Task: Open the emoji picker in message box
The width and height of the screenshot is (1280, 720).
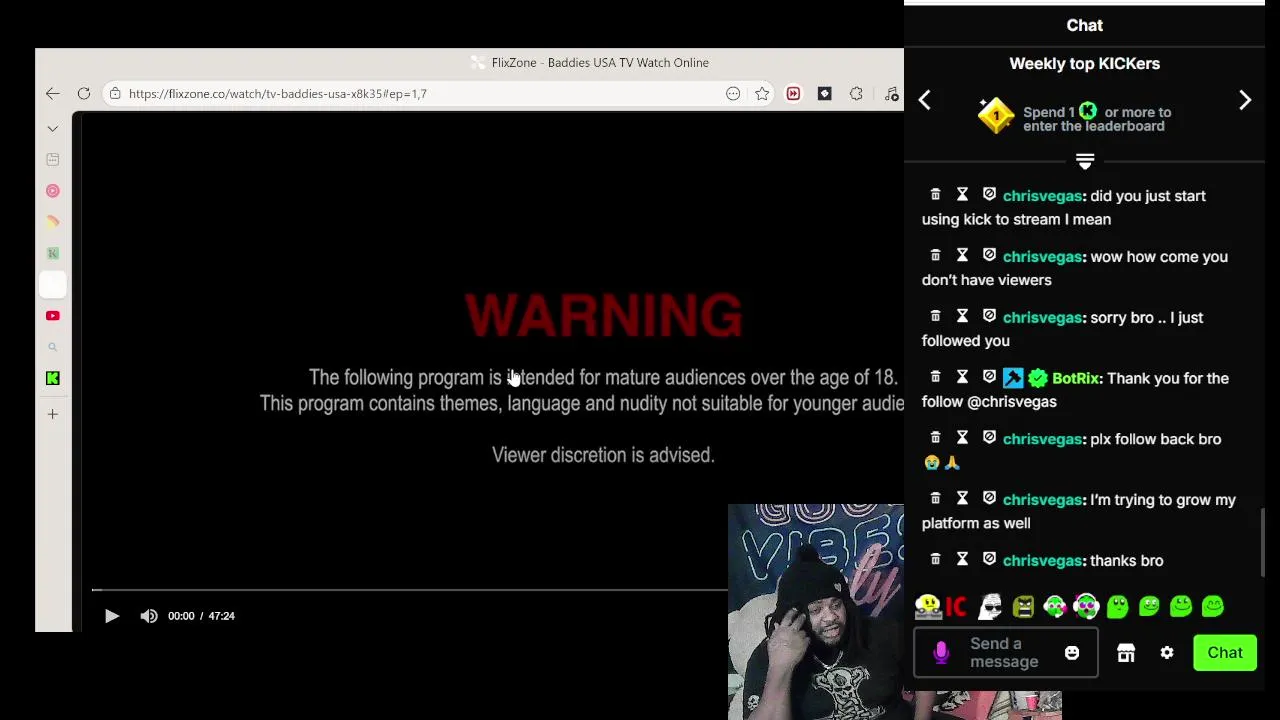Action: click(x=1072, y=653)
